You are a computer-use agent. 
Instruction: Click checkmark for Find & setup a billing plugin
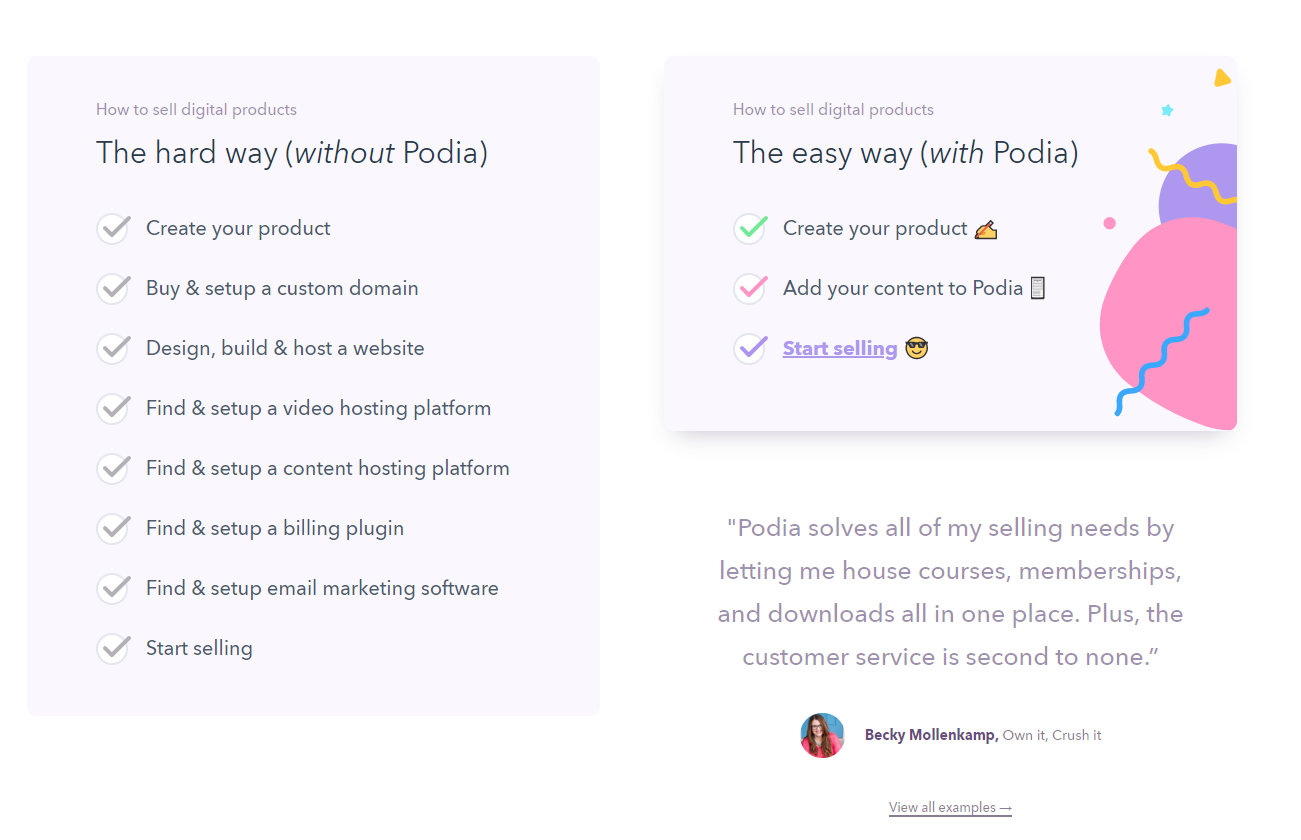(x=113, y=528)
